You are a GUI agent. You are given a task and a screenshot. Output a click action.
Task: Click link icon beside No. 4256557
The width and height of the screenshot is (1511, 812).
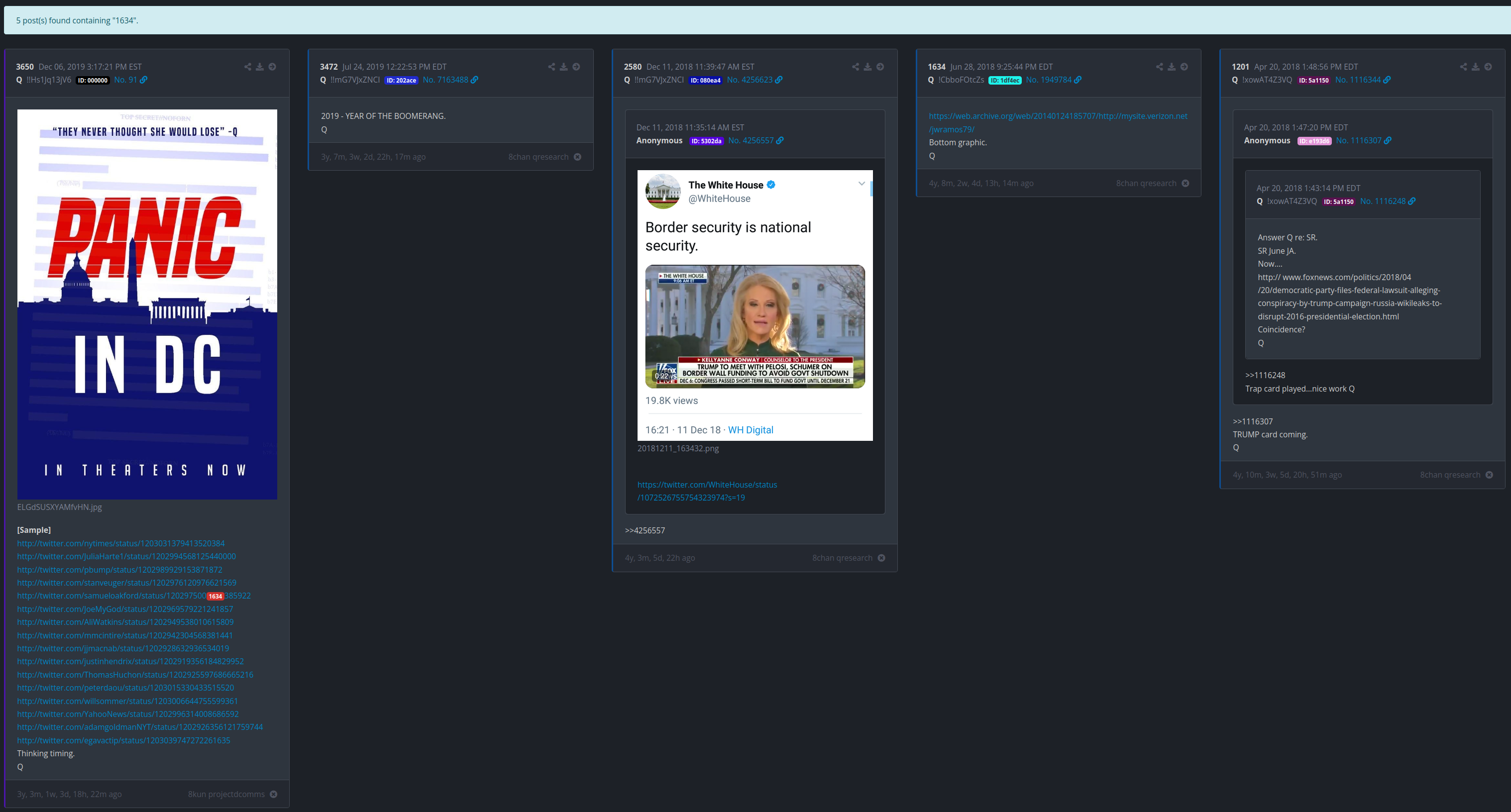(780, 141)
